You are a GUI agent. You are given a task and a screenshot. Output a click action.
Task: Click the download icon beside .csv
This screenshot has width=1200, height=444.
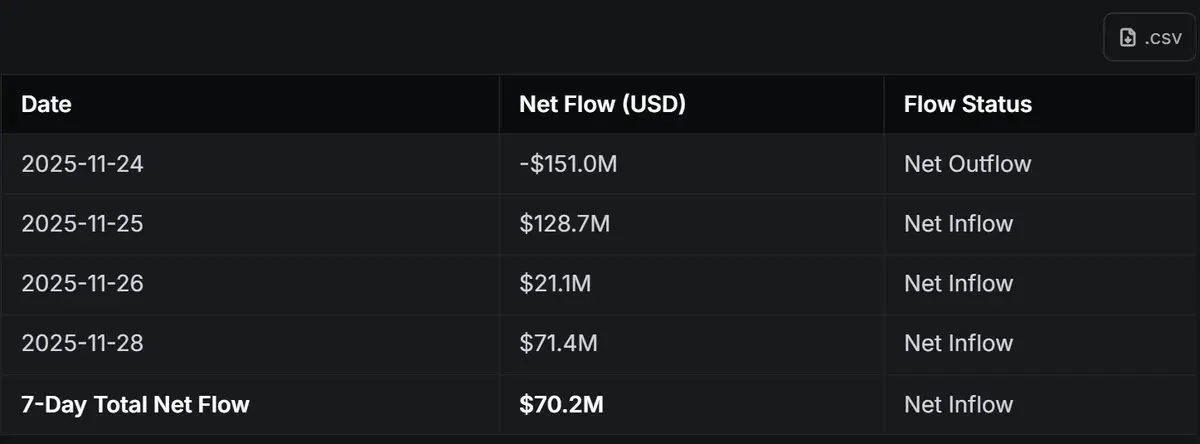click(1127, 38)
